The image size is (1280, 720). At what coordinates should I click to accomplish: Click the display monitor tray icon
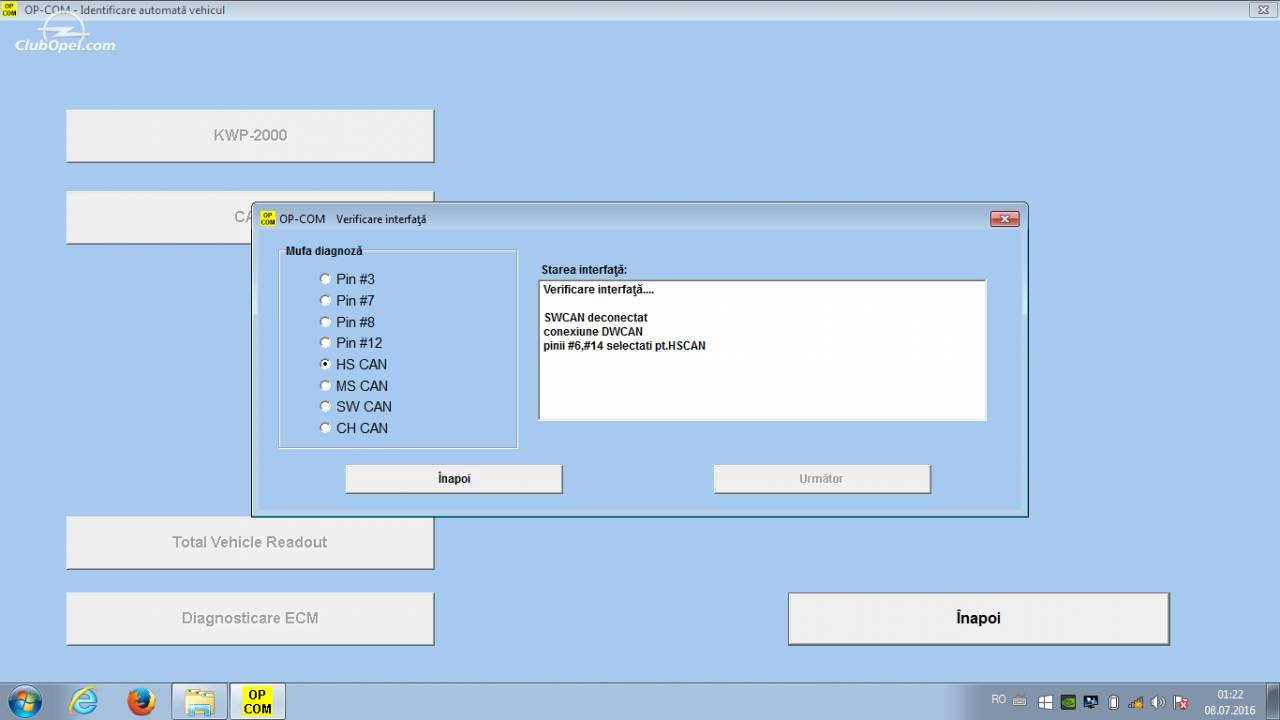(1091, 702)
